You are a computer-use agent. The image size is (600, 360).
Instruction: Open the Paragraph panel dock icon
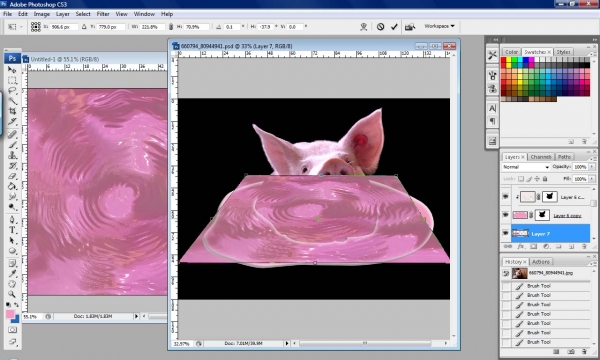(492, 122)
